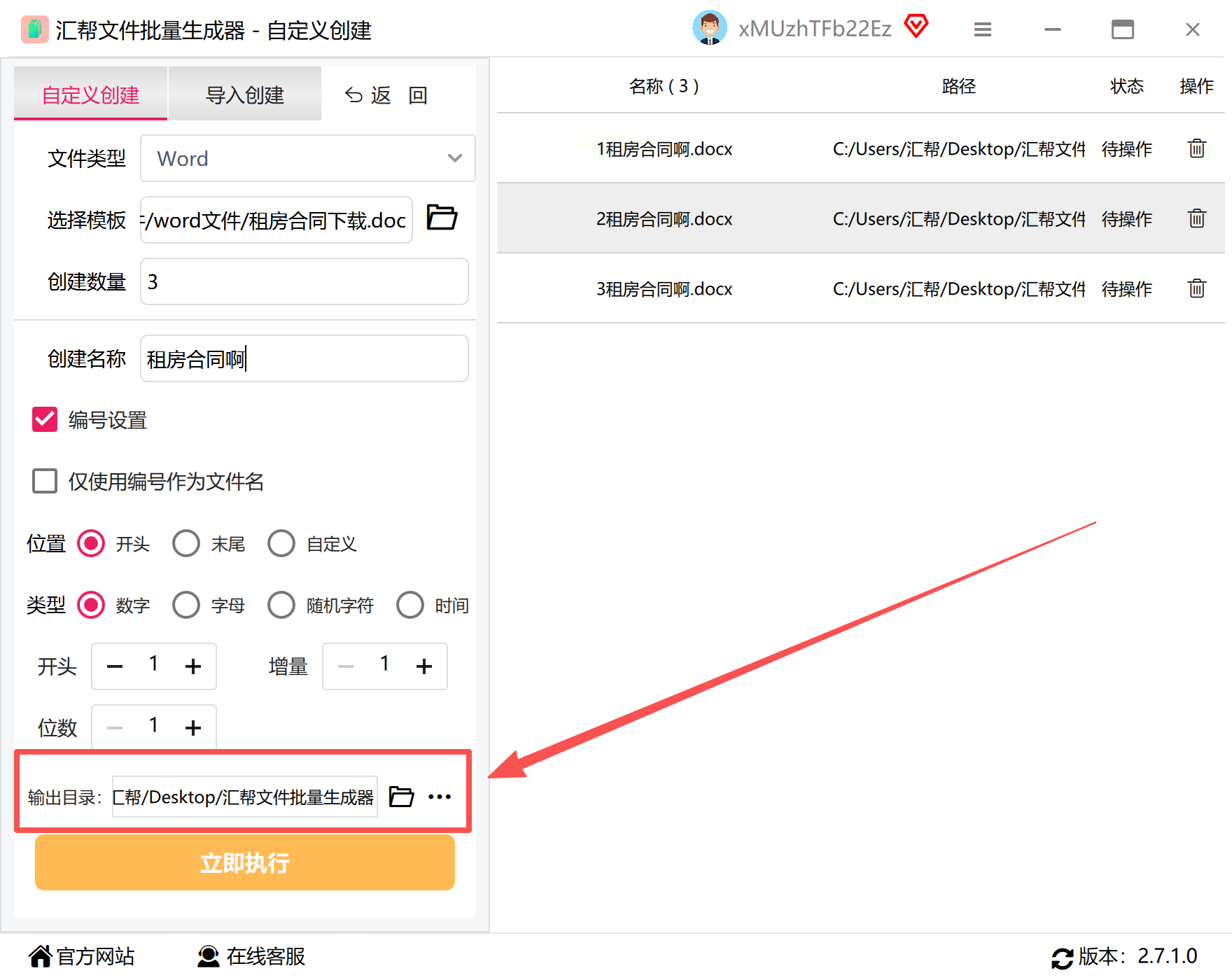Decrease the 位数 digit count
1232x980 pixels.
[x=115, y=728]
